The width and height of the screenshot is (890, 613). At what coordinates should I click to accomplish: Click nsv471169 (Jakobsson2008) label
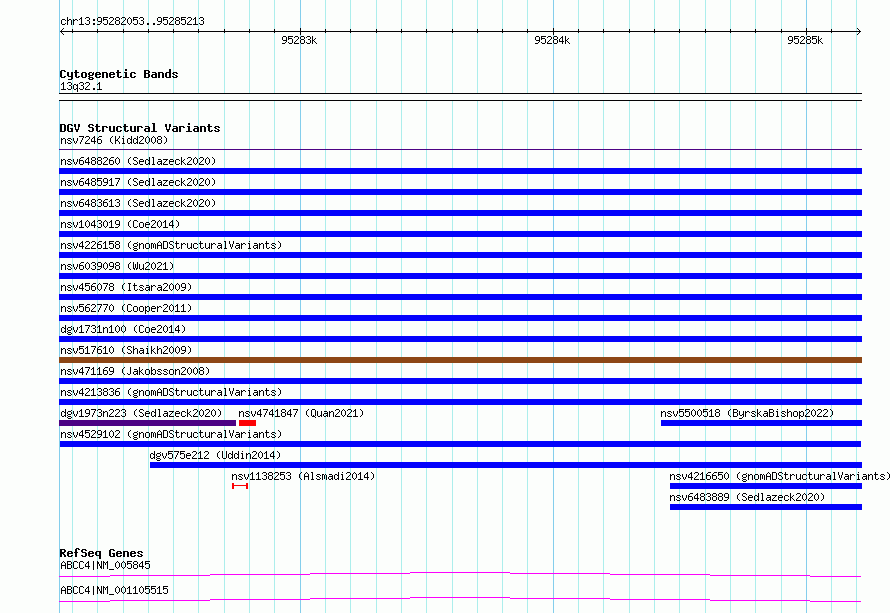(x=135, y=371)
